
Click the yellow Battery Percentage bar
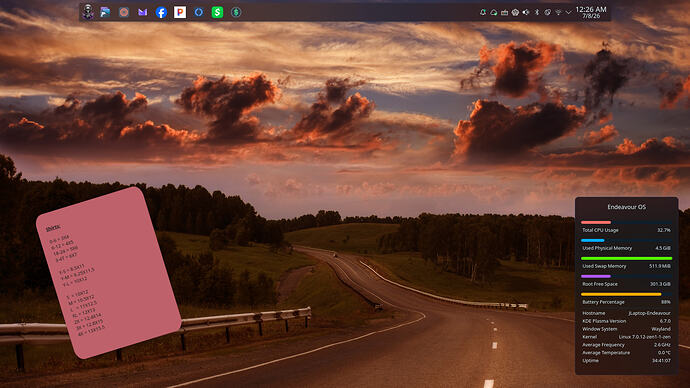621,294
